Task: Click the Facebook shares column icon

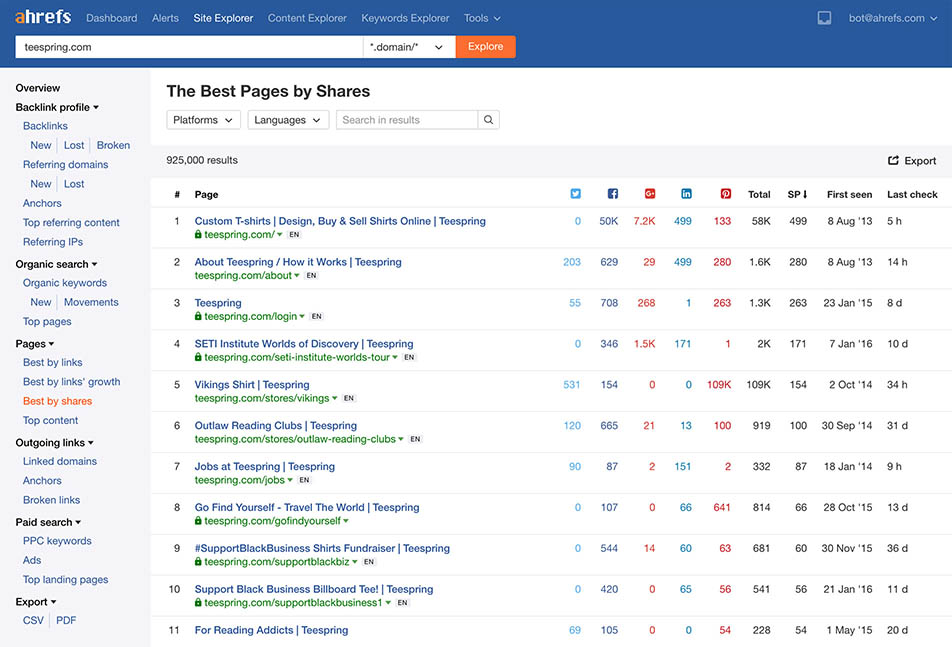Action: (x=611, y=194)
